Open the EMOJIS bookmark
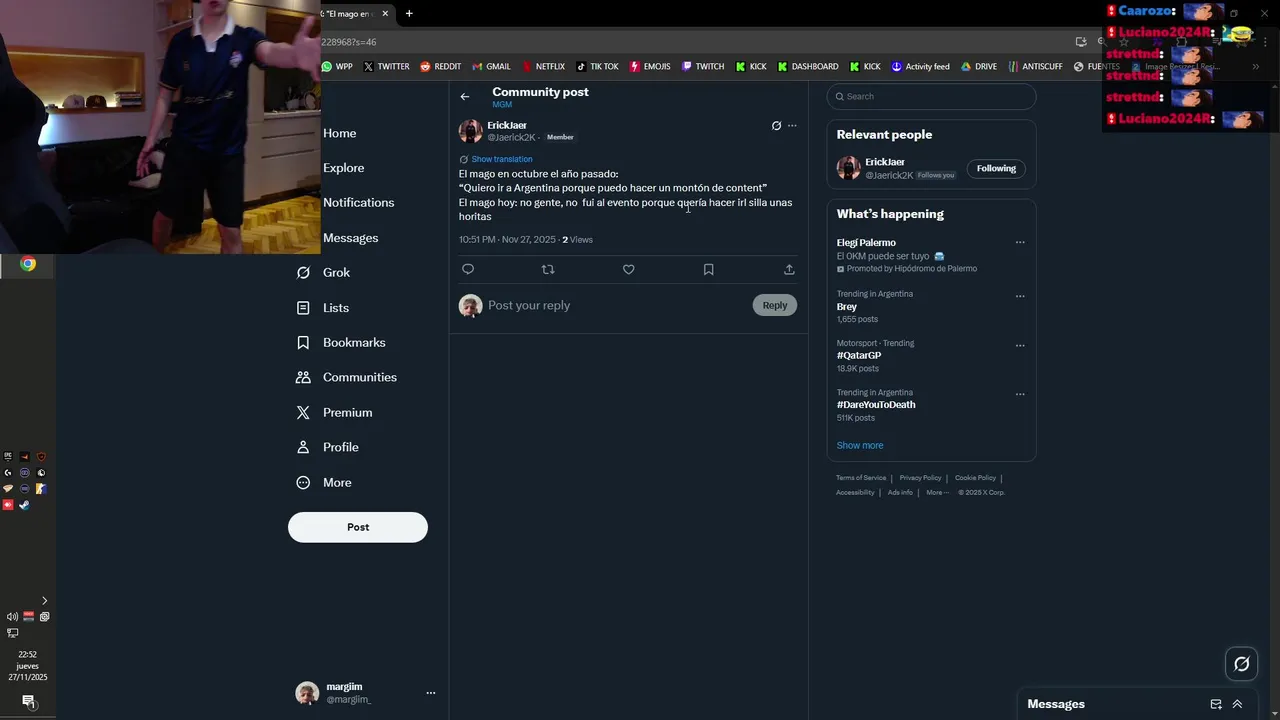This screenshot has width=1280, height=720. tap(650, 67)
